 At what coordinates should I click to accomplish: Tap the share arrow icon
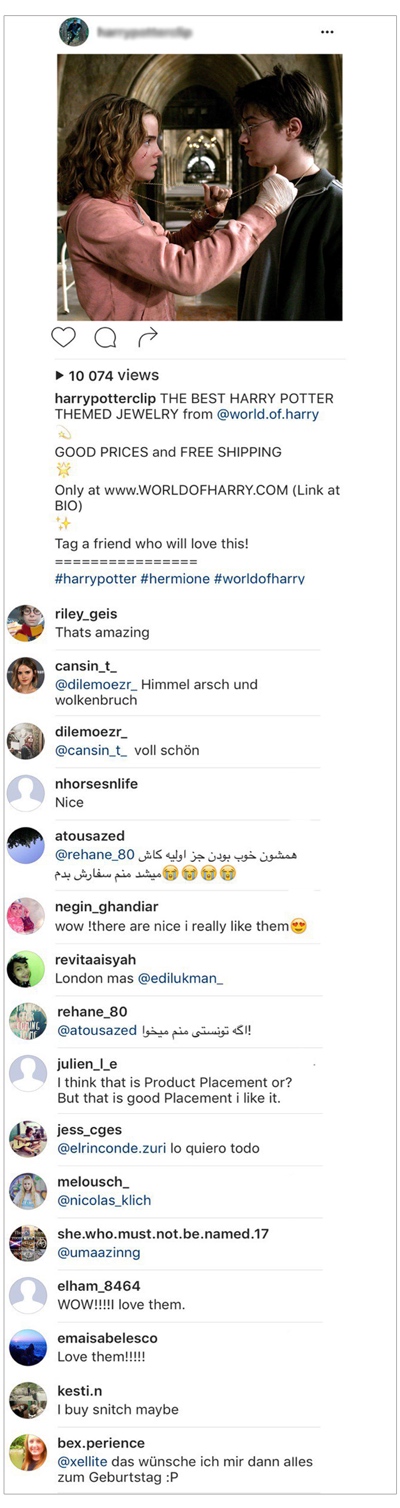point(147,338)
